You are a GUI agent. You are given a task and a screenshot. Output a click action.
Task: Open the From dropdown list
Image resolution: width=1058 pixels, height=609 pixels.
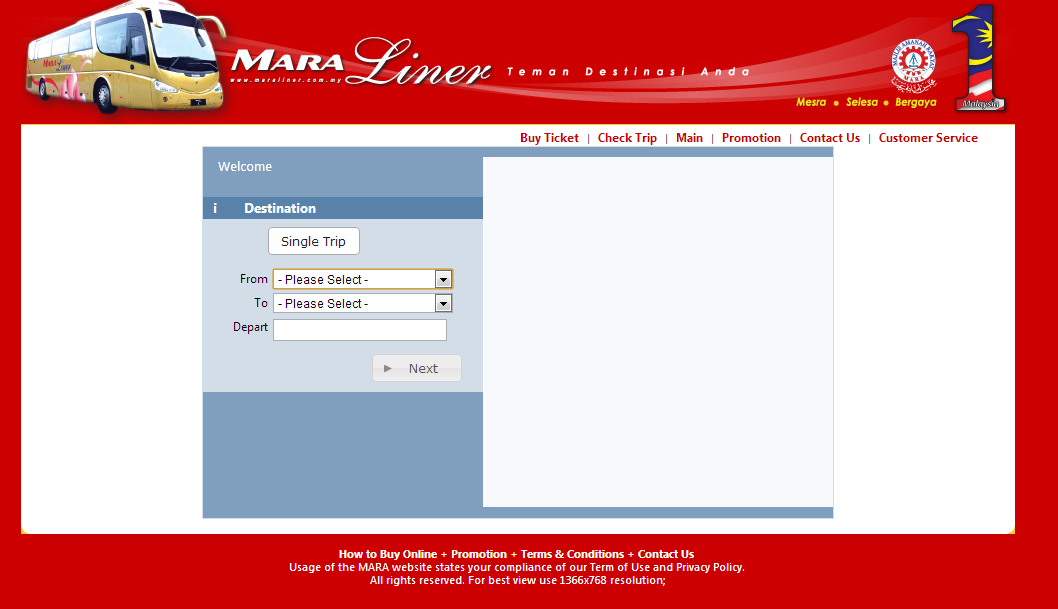pos(362,279)
